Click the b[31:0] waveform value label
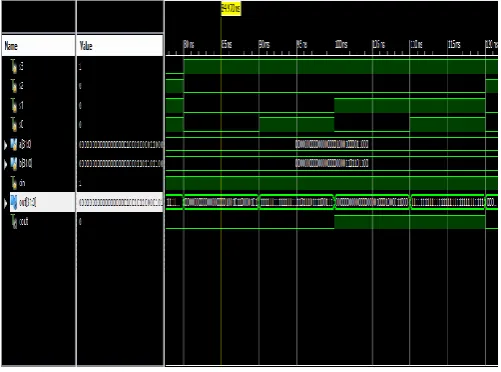Screen dimensions: 501x372 (x=332, y=163)
